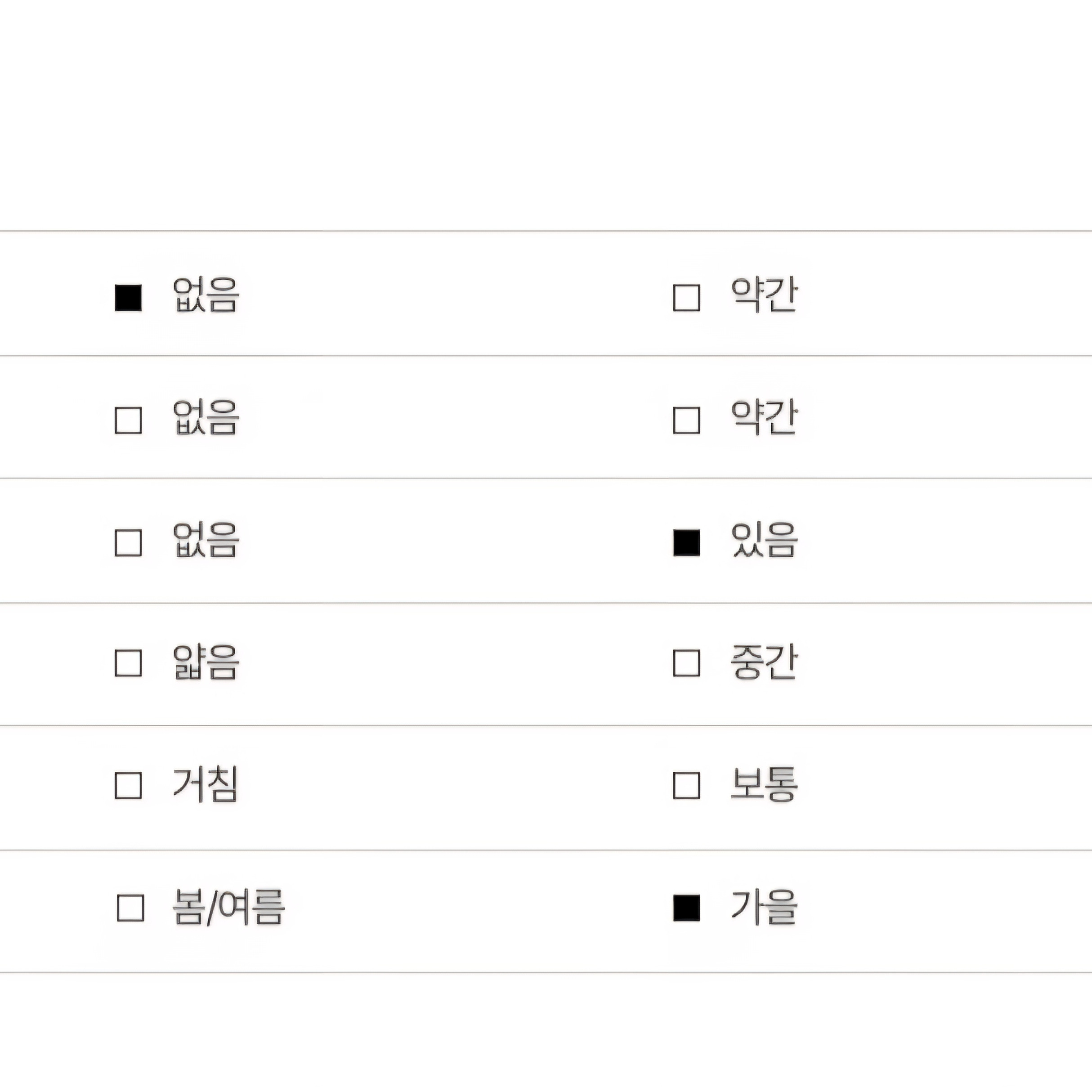Screen dimensions: 1092x1092
Task: Click the 중간 label text
Action: pyautogui.click(x=764, y=661)
